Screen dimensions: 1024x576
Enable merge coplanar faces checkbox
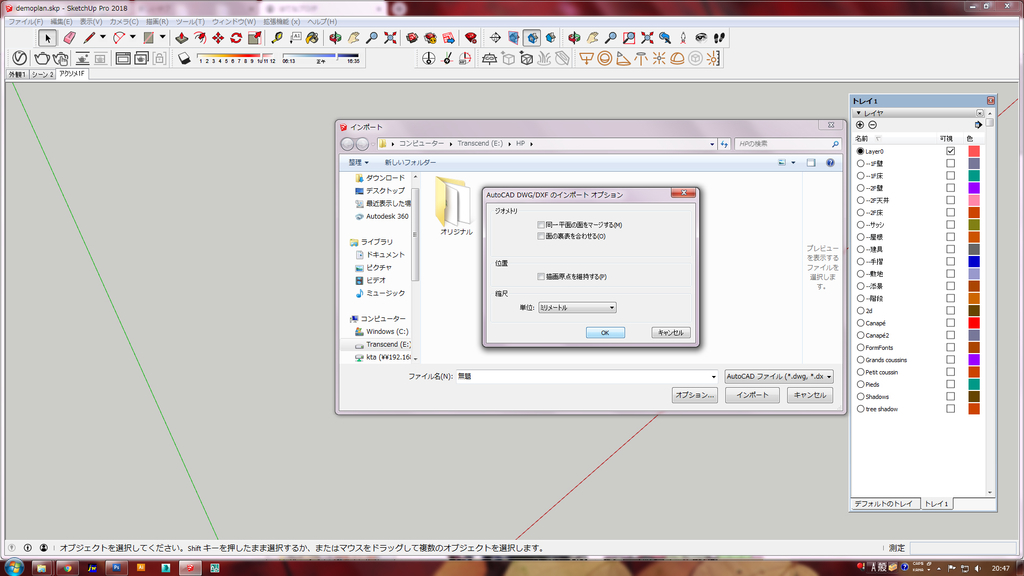pos(541,225)
